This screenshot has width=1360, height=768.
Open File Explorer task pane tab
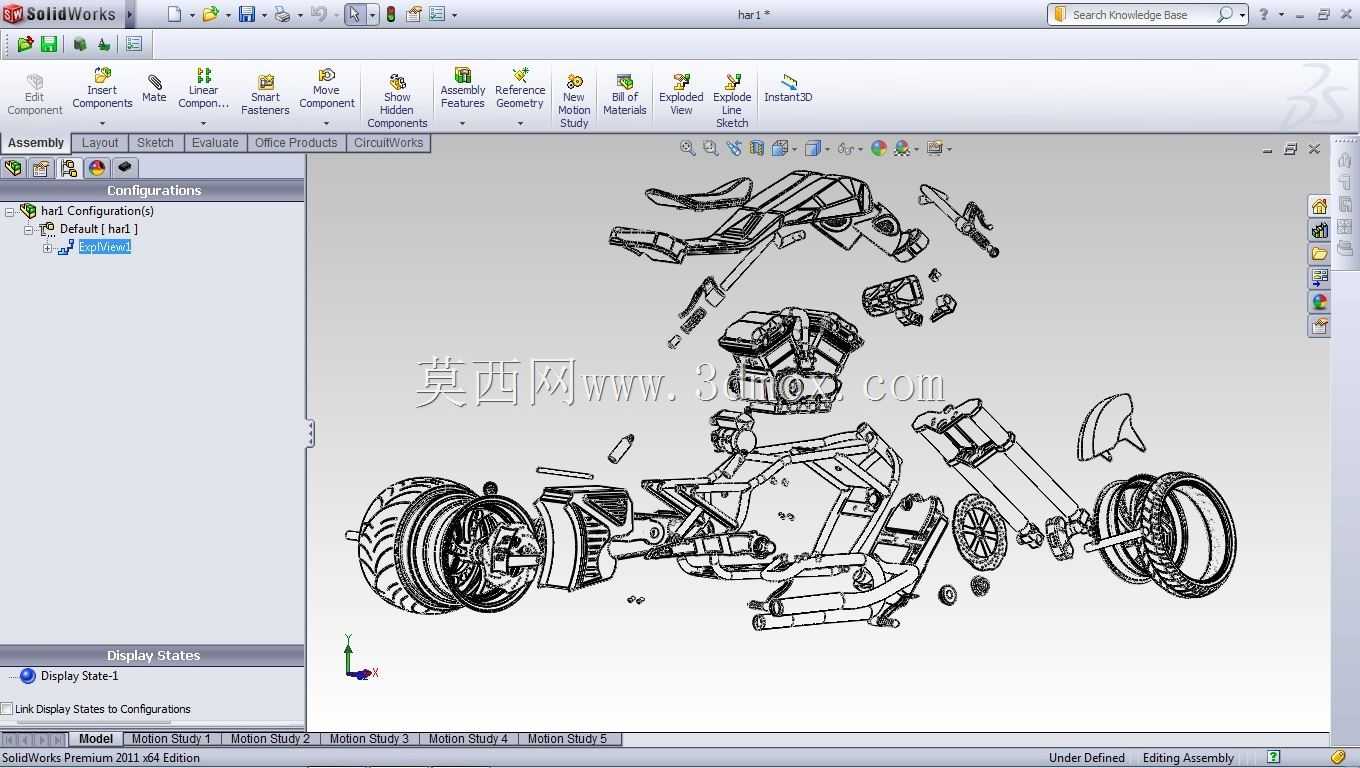tap(1319, 254)
